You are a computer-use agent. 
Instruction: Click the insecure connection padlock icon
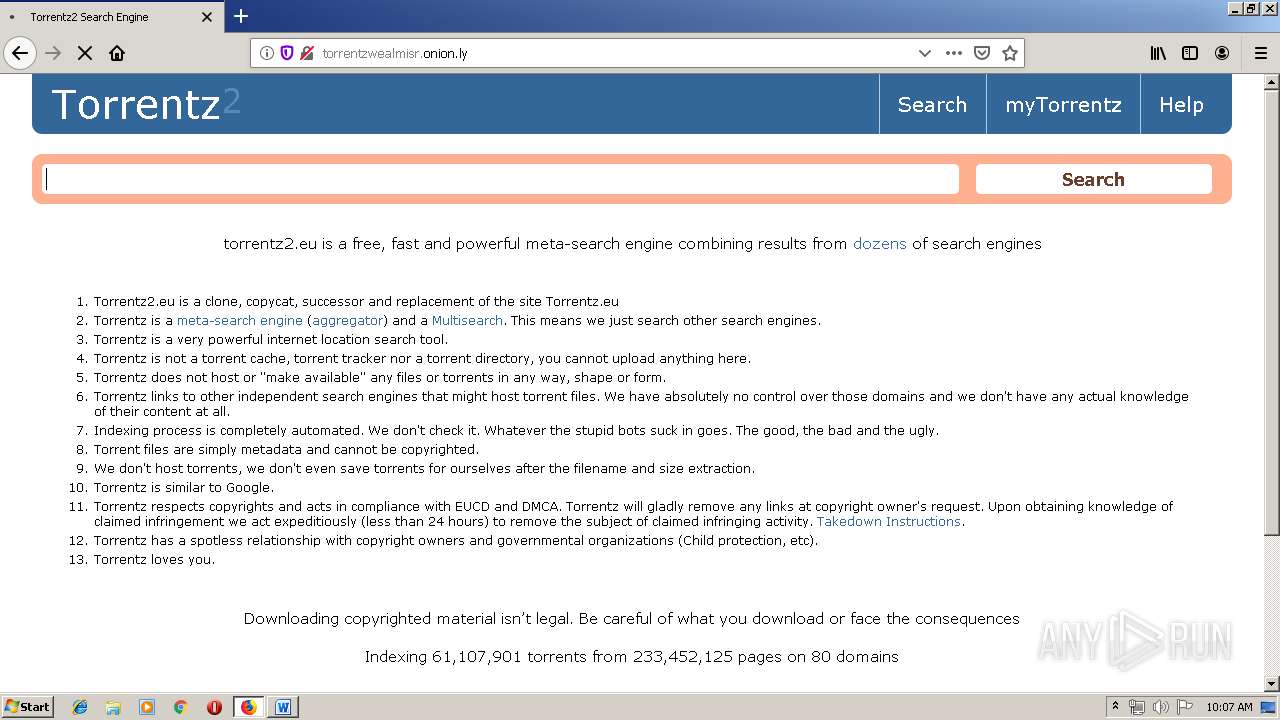click(307, 53)
